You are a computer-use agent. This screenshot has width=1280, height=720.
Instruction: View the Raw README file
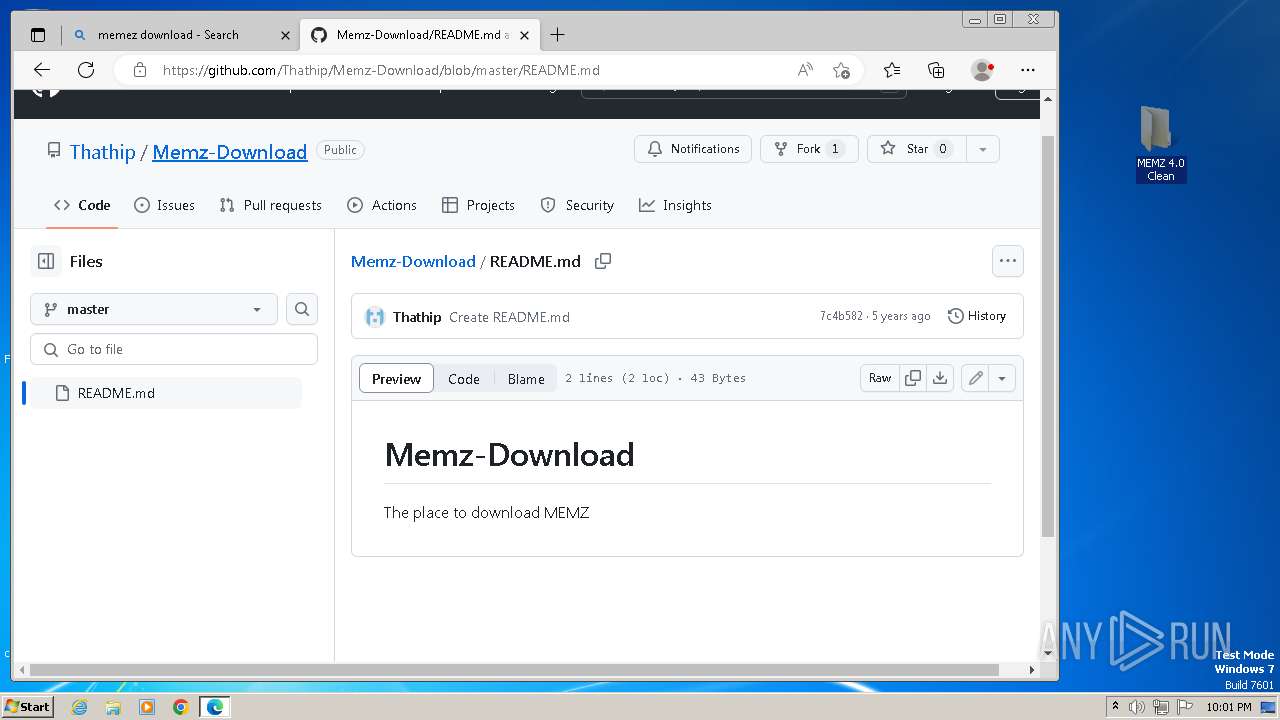pyautogui.click(x=880, y=378)
